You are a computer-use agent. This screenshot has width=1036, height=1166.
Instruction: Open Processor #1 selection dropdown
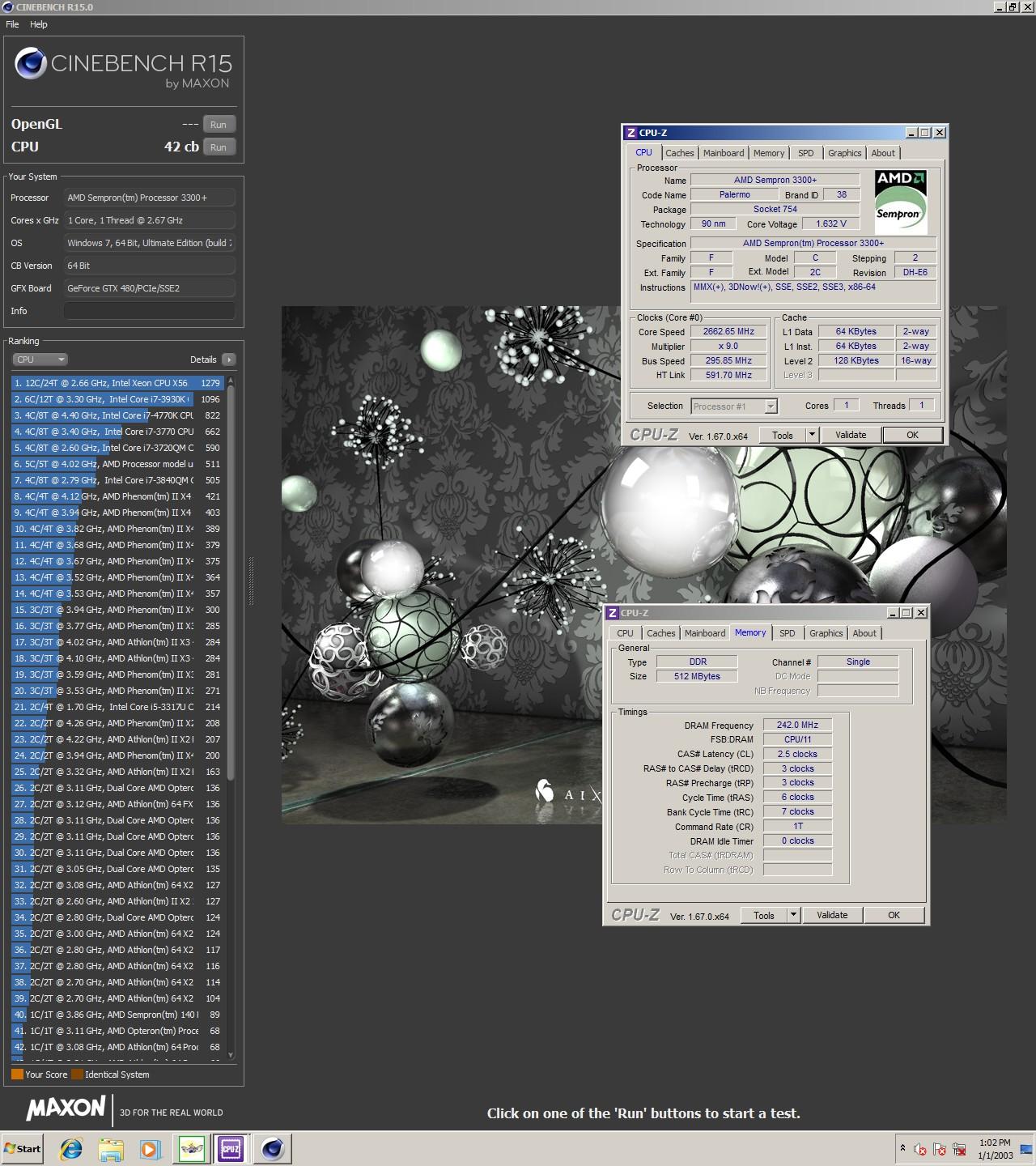pos(734,406)
